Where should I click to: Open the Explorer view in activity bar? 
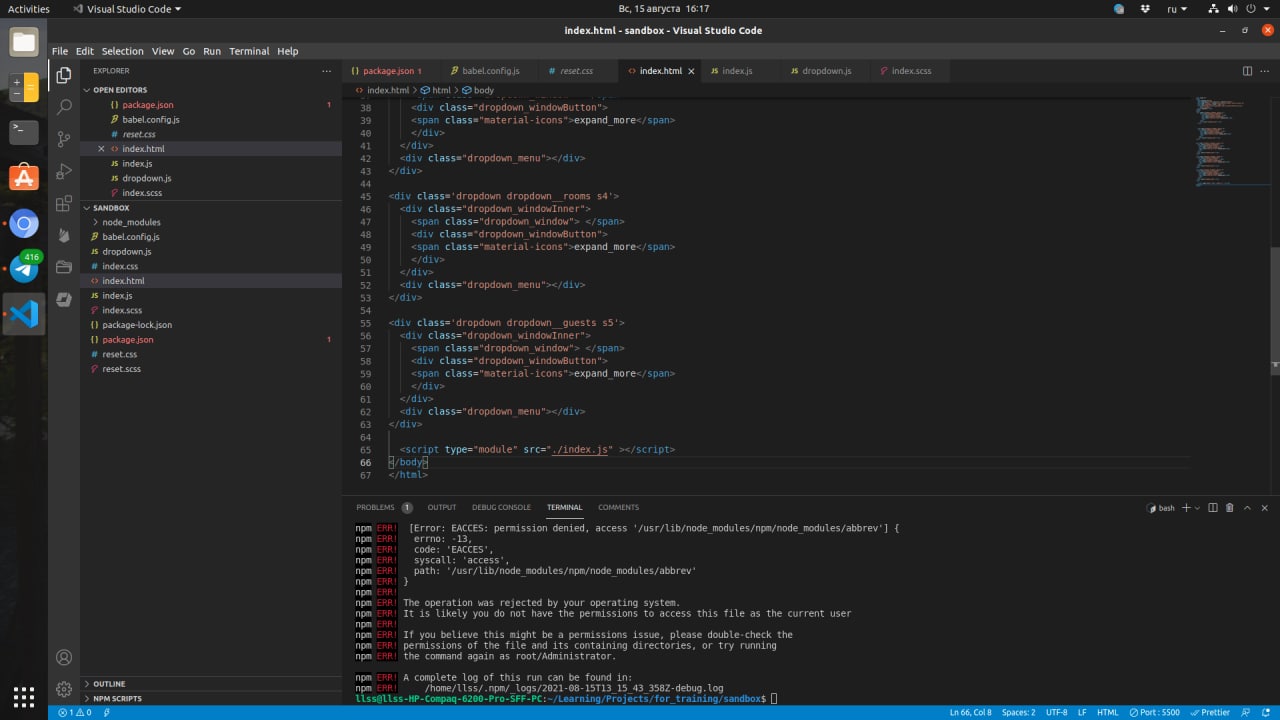(x=64, y=74)
